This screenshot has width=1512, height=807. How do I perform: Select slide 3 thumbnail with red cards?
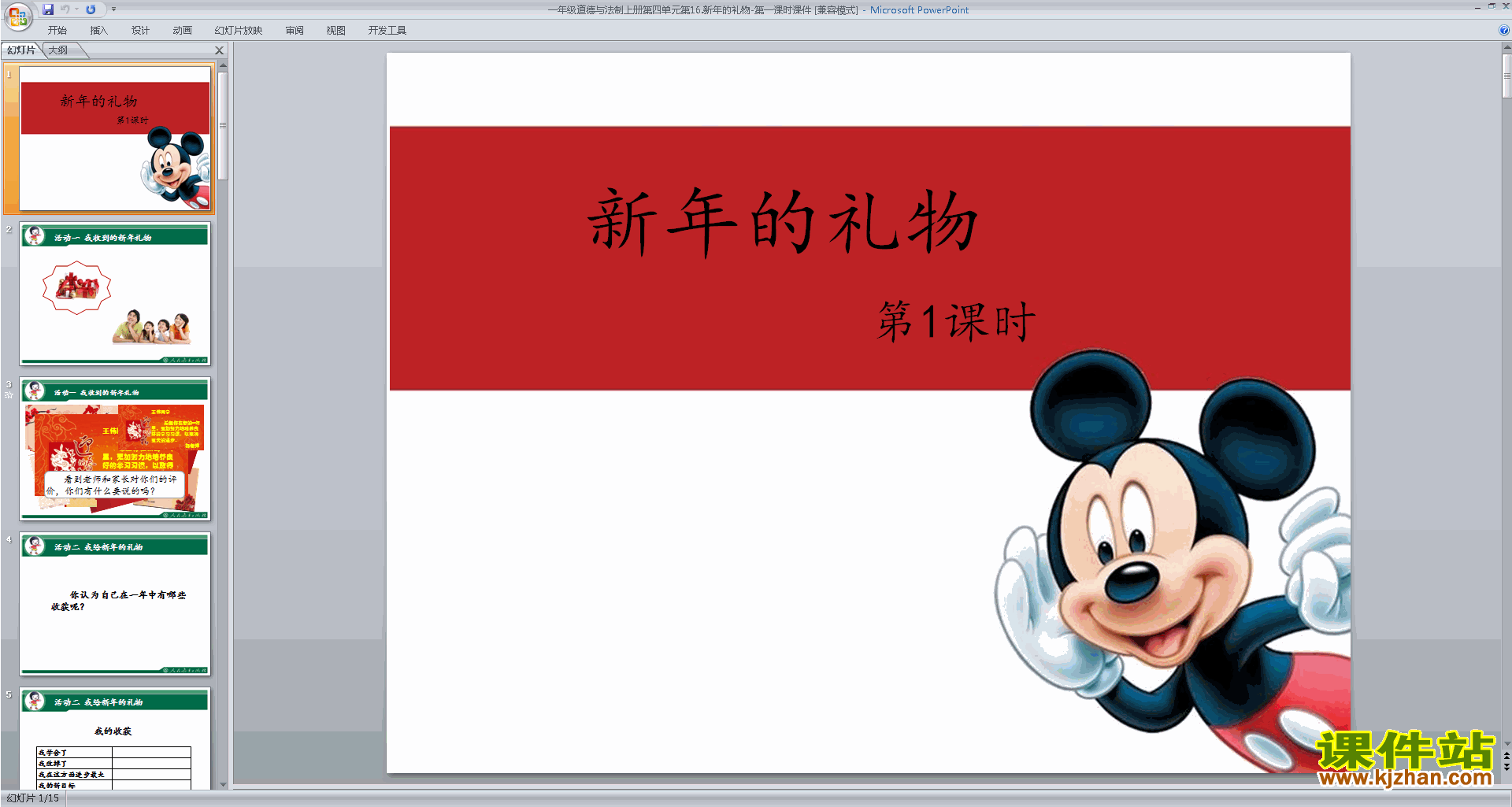[115, 449]
